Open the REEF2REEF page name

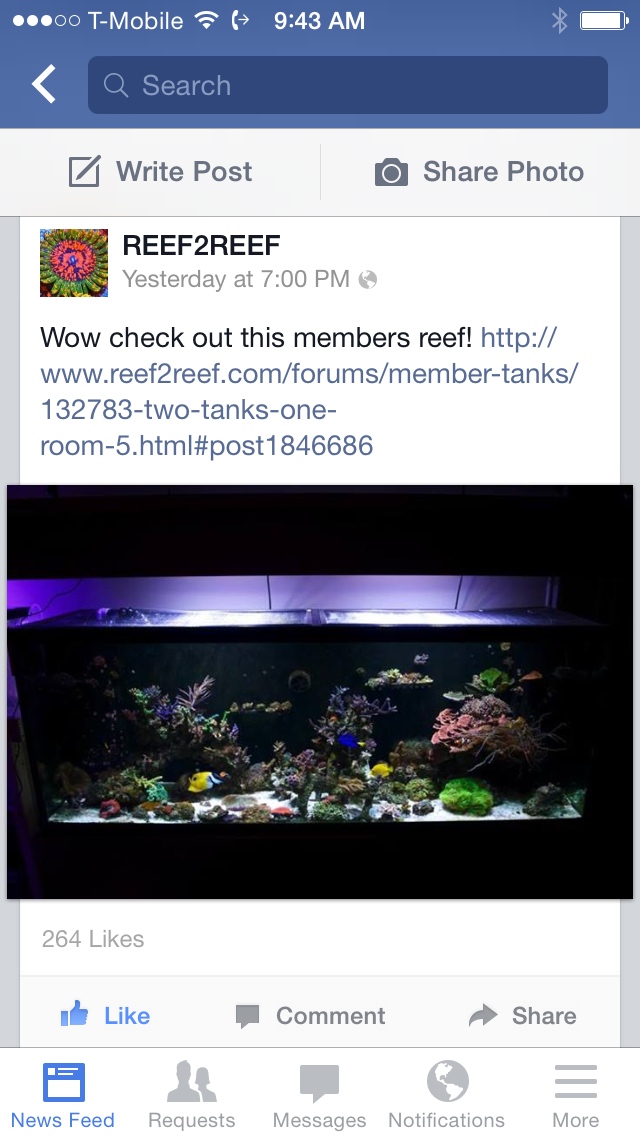pos(201,246)
